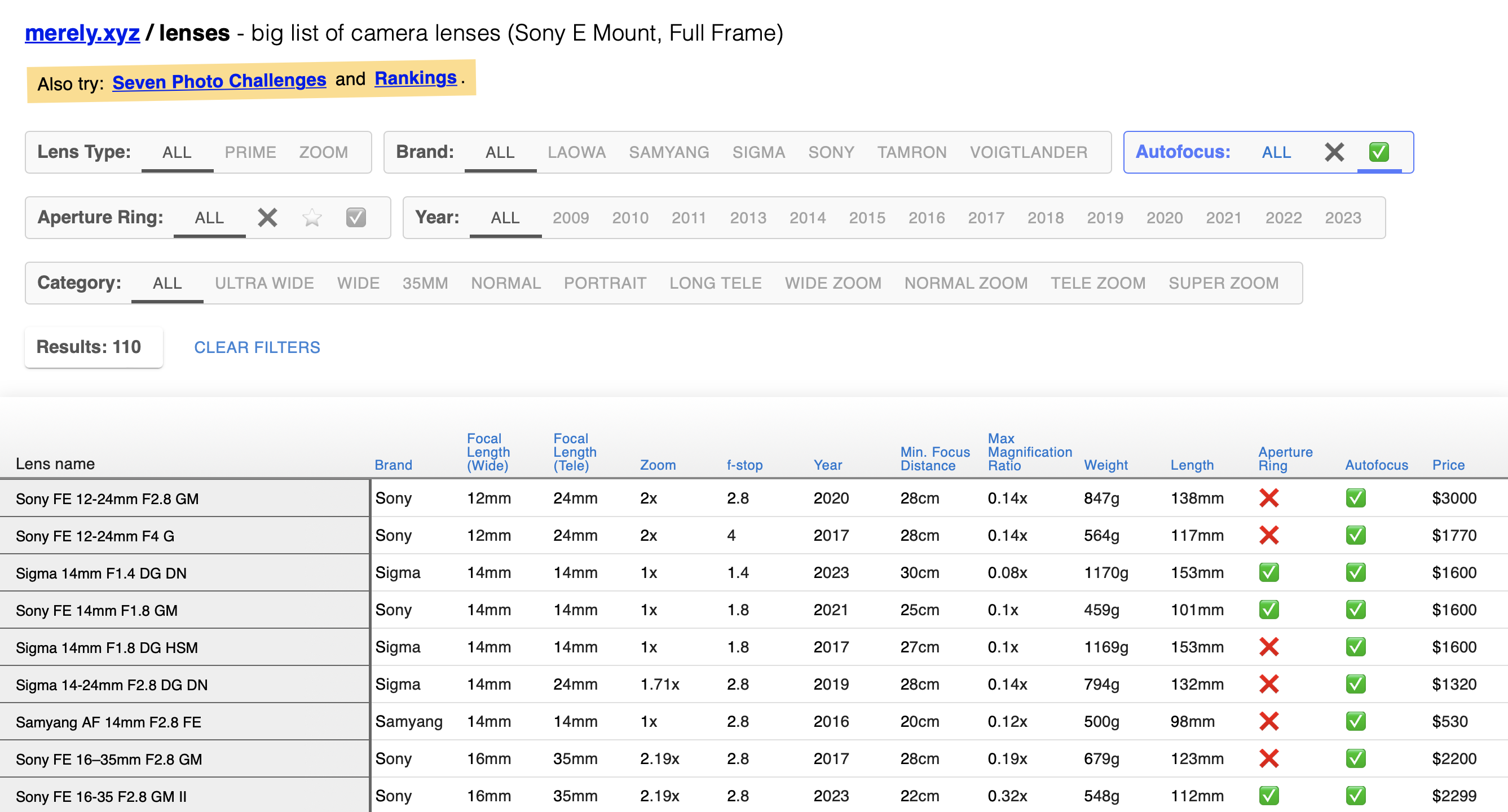Select Aperture Ring star filter icon
Image resolution: width=1508 pixels, height=812 pixels.
tap(311, 218)
